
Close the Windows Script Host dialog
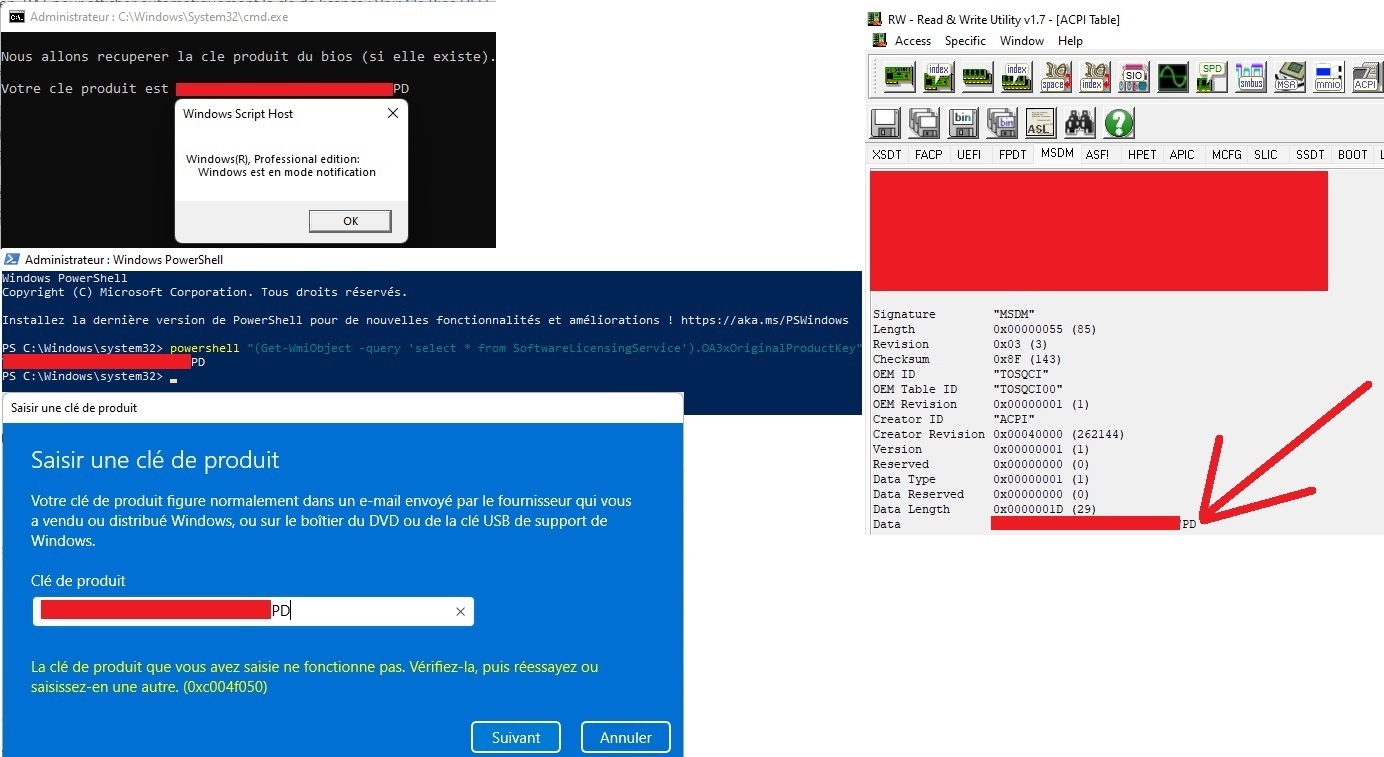(x=393, y=114)
